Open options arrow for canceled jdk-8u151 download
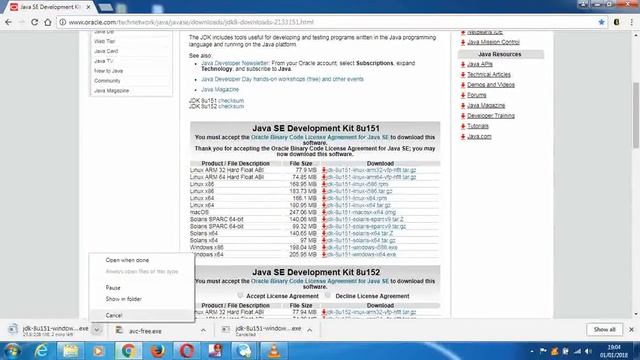The image size is (640, 360). [x=310, y=330]
